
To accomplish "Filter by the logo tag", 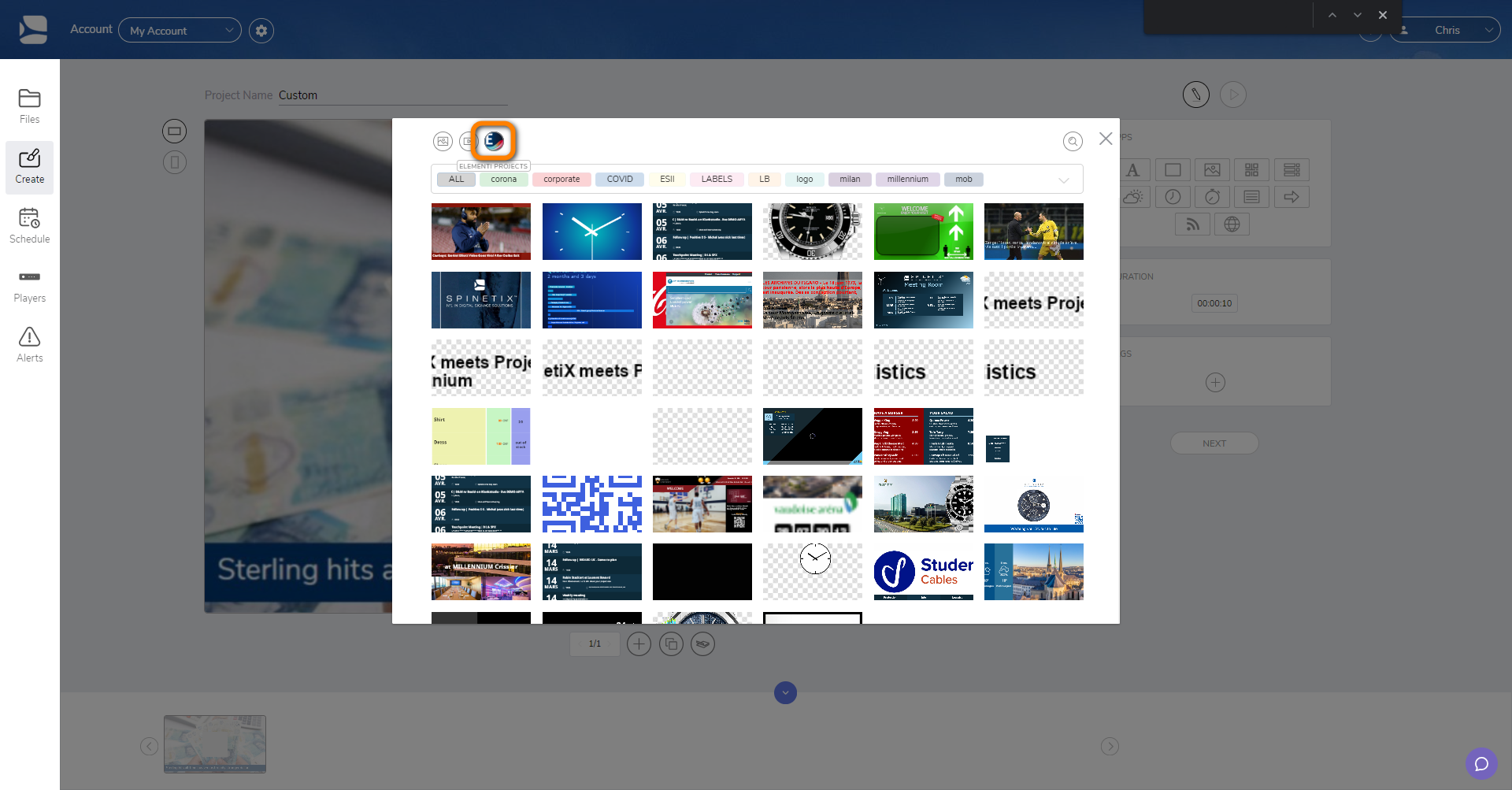I will pos(804,180).
